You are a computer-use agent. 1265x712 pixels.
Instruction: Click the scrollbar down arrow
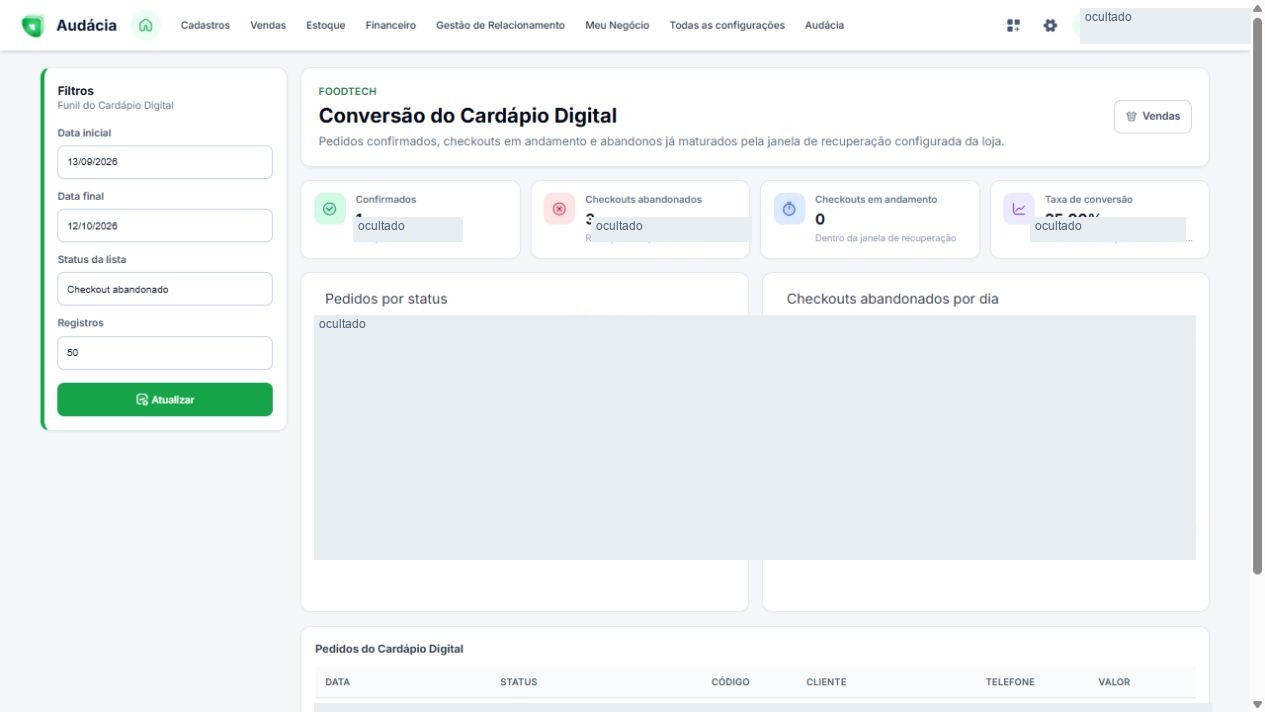1257,705
